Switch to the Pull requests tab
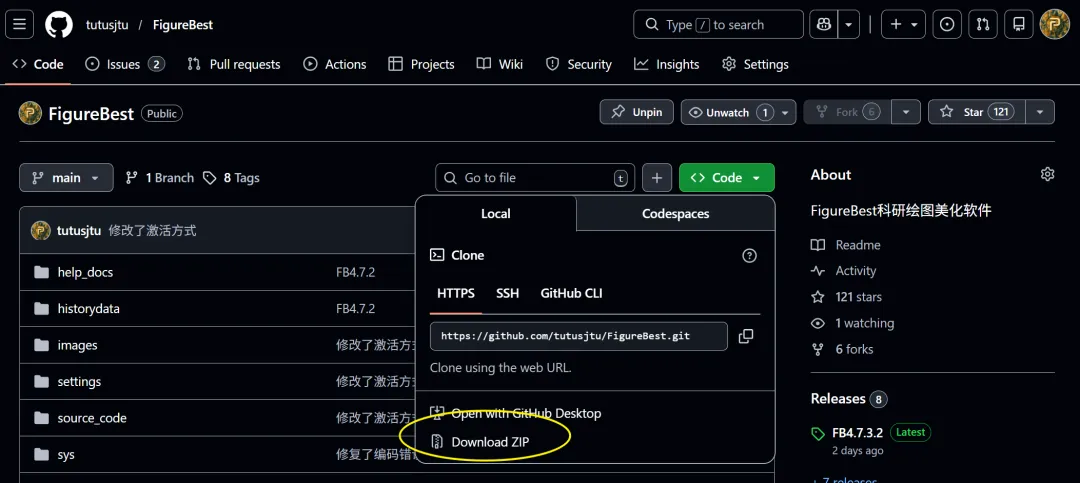This screenshot has height=483, width=1080. [x=234, y=64]
